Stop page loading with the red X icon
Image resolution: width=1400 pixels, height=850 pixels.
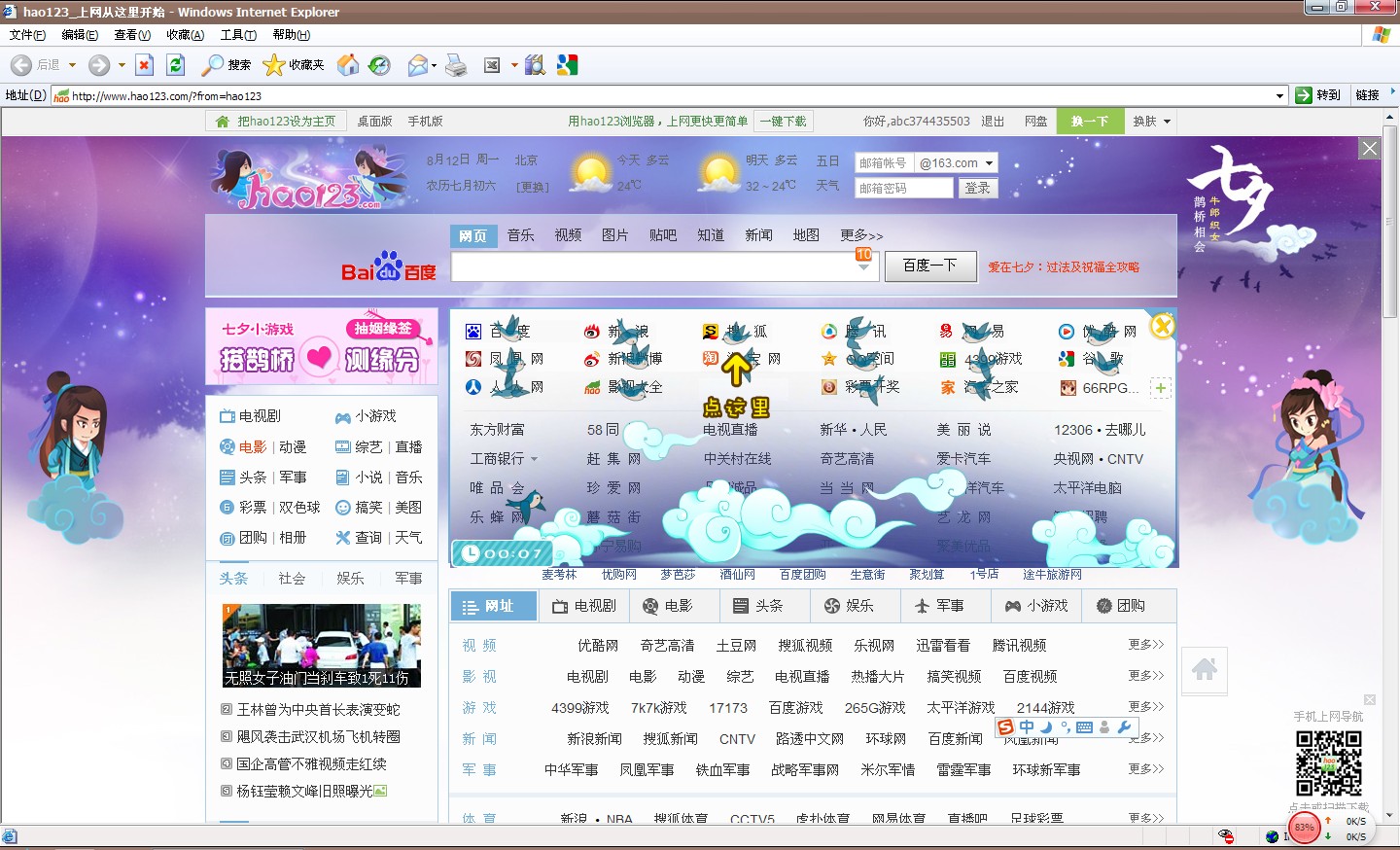pos(144,65)
